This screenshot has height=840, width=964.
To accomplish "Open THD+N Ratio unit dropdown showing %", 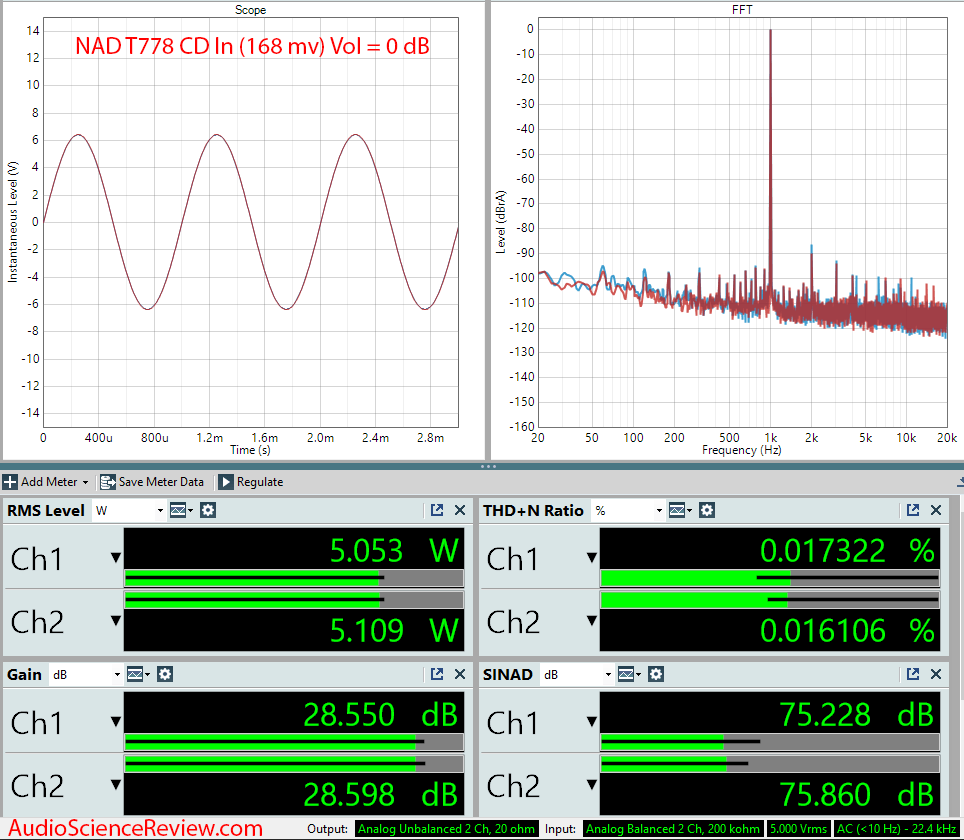I will [628, 510].
